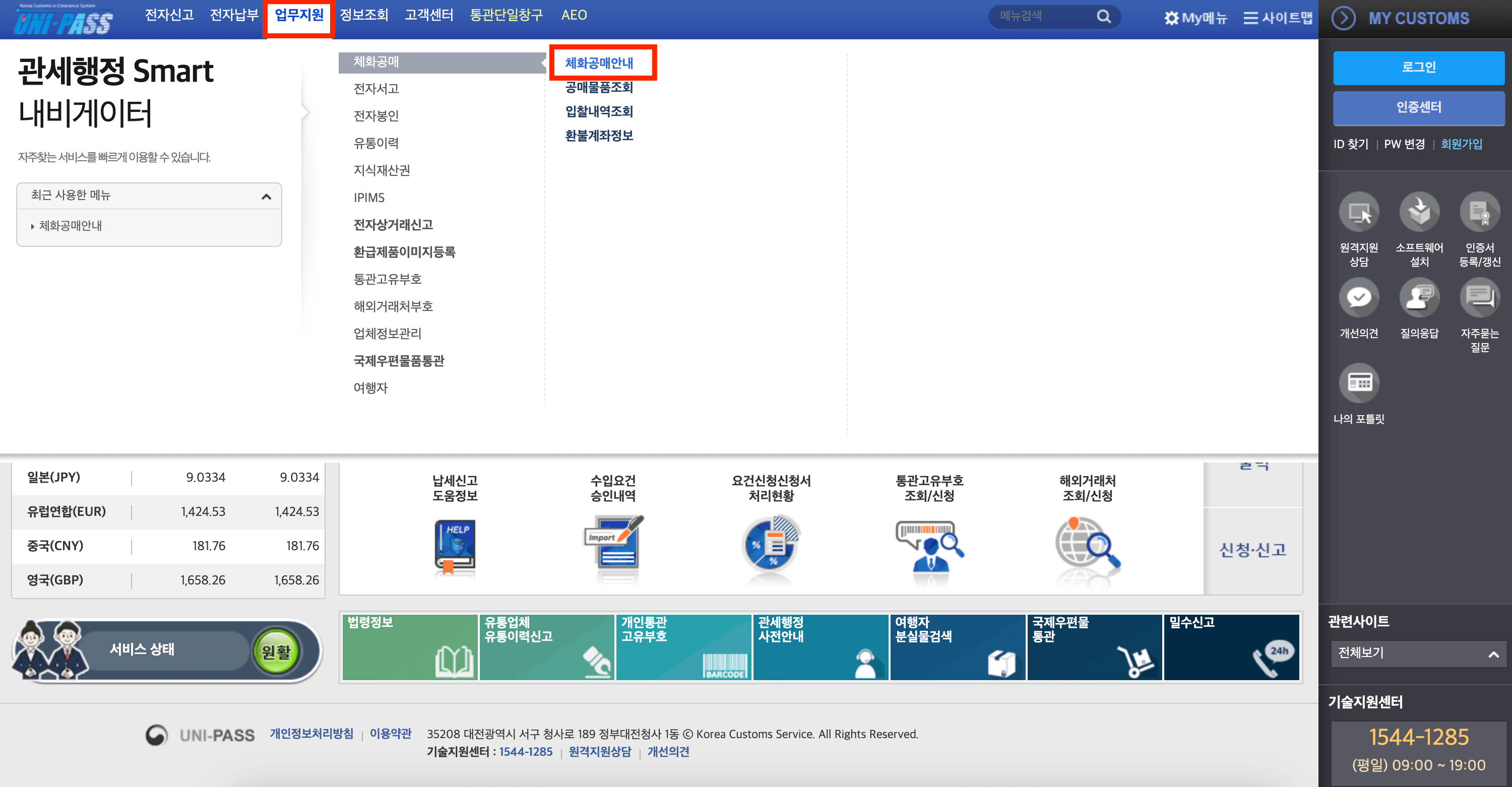Collapse the 최근 사용한 메뉴 panel chevron
This screenshot has height=787, width=1512.
(x=266, y=196)
